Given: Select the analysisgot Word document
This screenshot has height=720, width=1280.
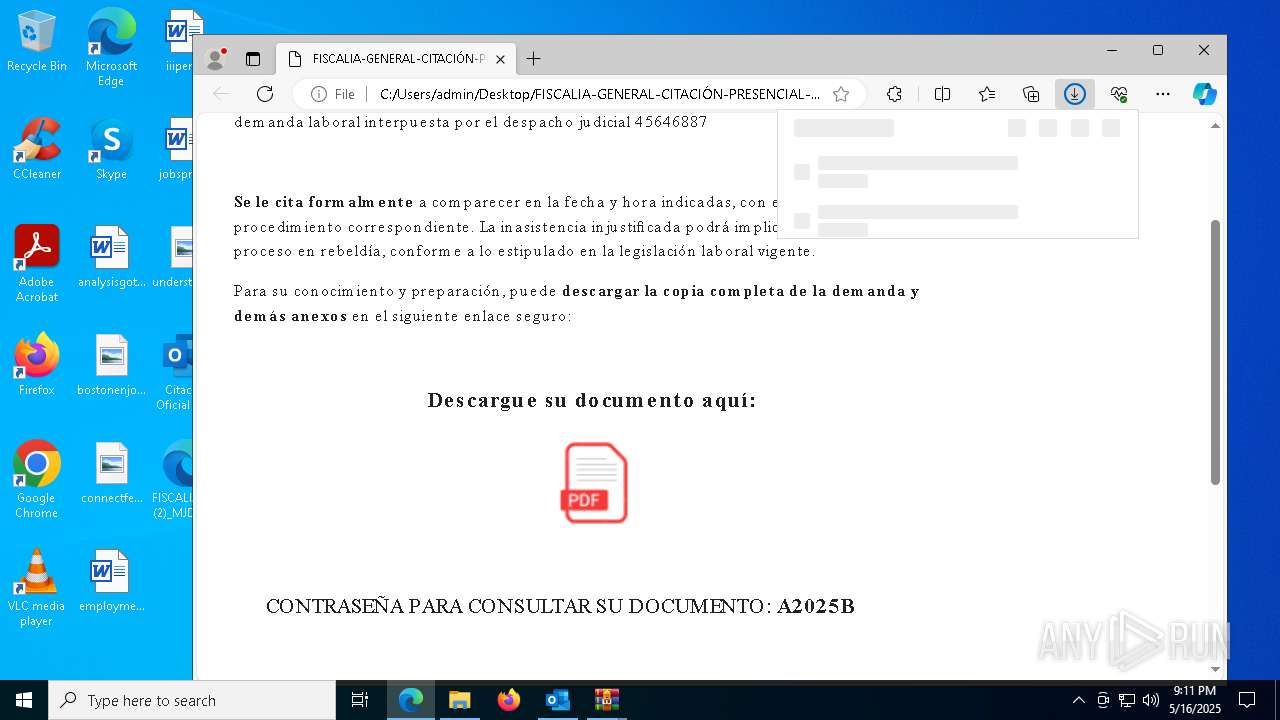Looking at the screenshot, I should (x=111, y=257).
